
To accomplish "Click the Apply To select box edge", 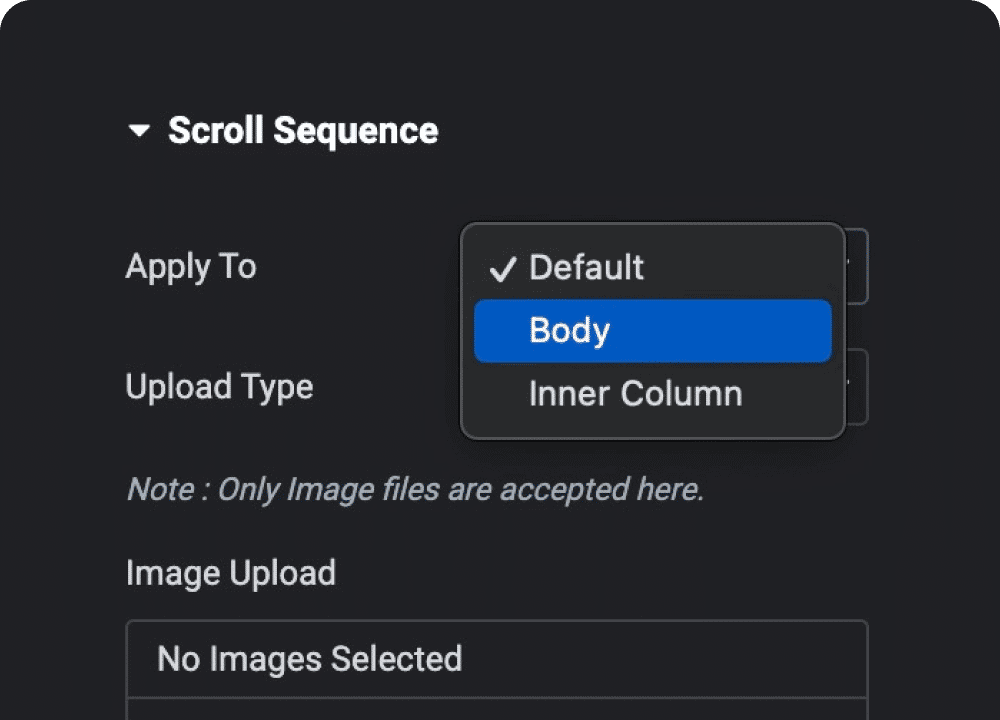I will click(x=857, y=267).
